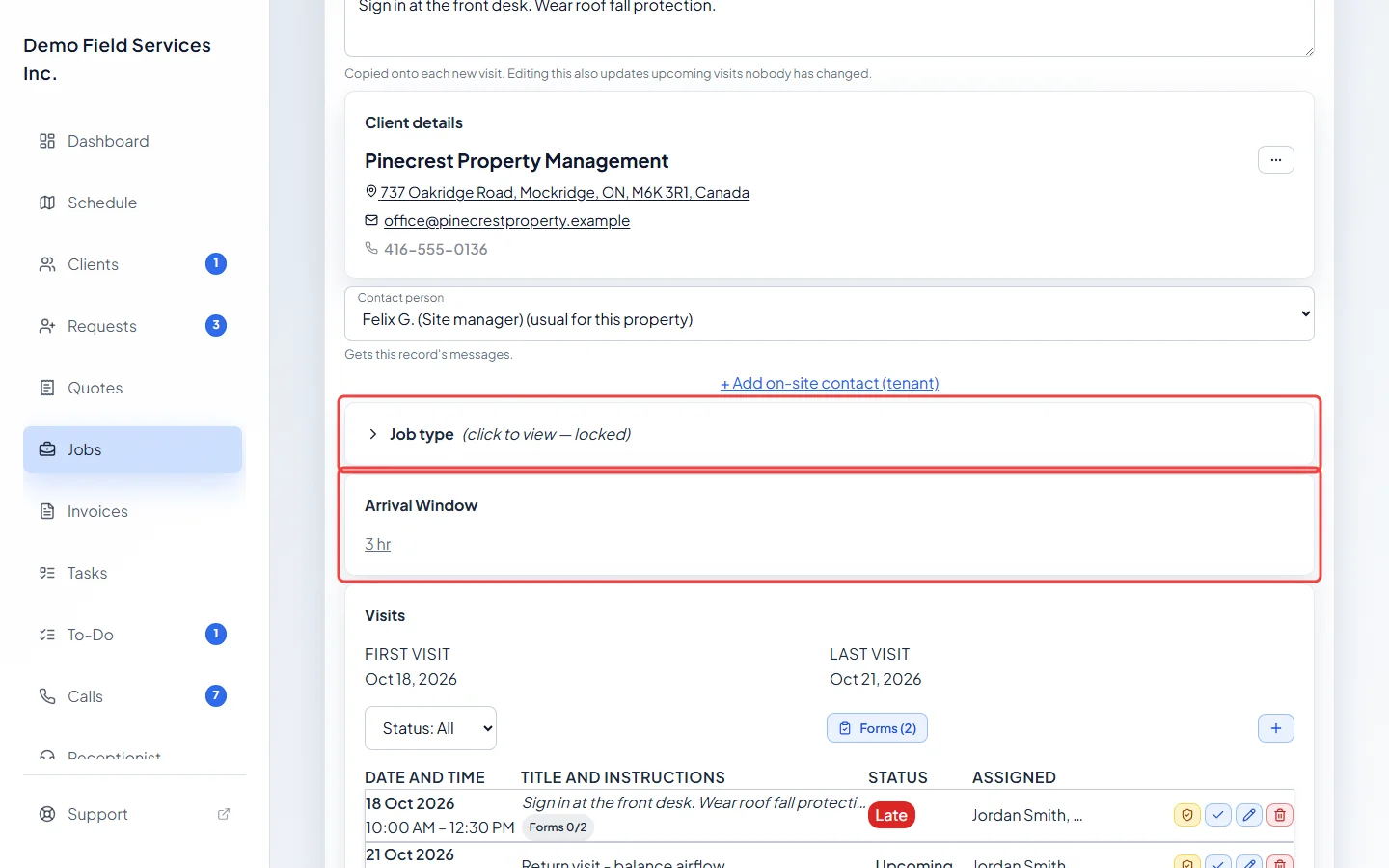The image size is (1389, 868).
Task: Email office@pinecrestproperty.example
Action: pos(506,220)
